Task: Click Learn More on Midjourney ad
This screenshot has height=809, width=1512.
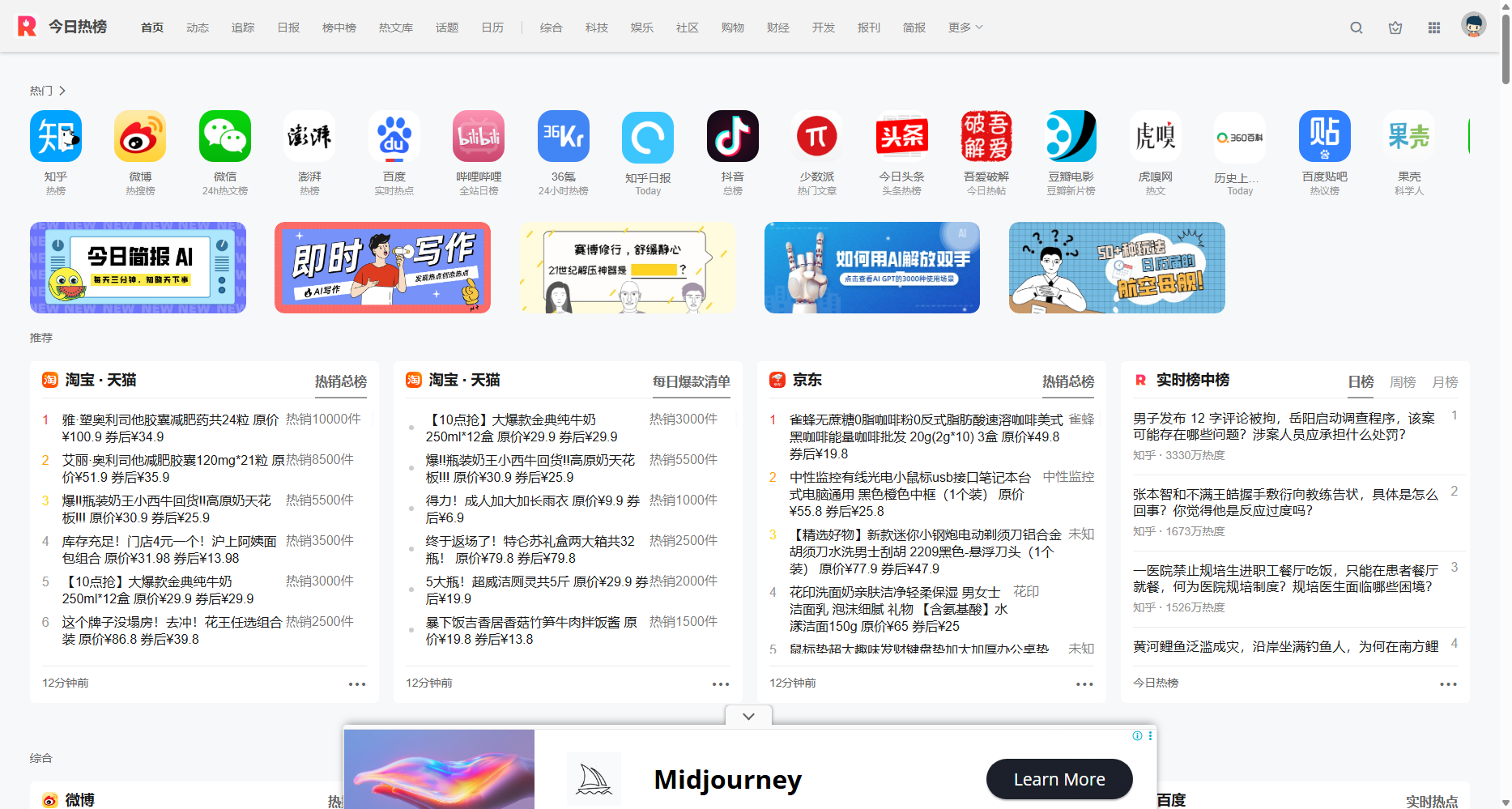Action: [1059, 779]
